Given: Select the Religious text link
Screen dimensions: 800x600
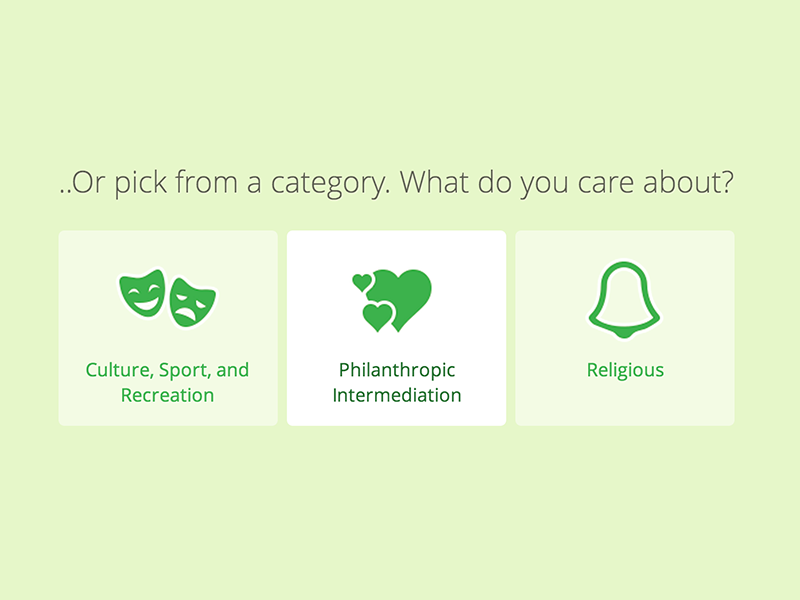Looking at the screenshot, I should click(x=624, y=370).
